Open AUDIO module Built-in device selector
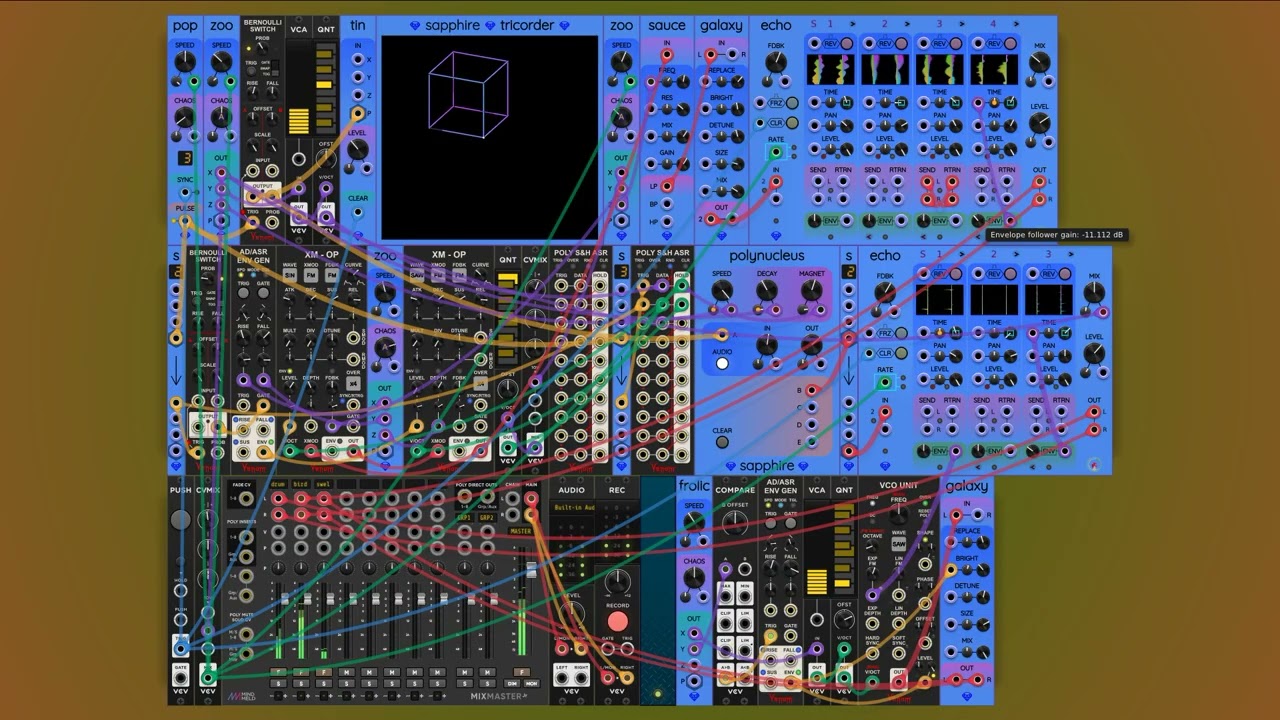1280x720 pixels. coord(571,507)
